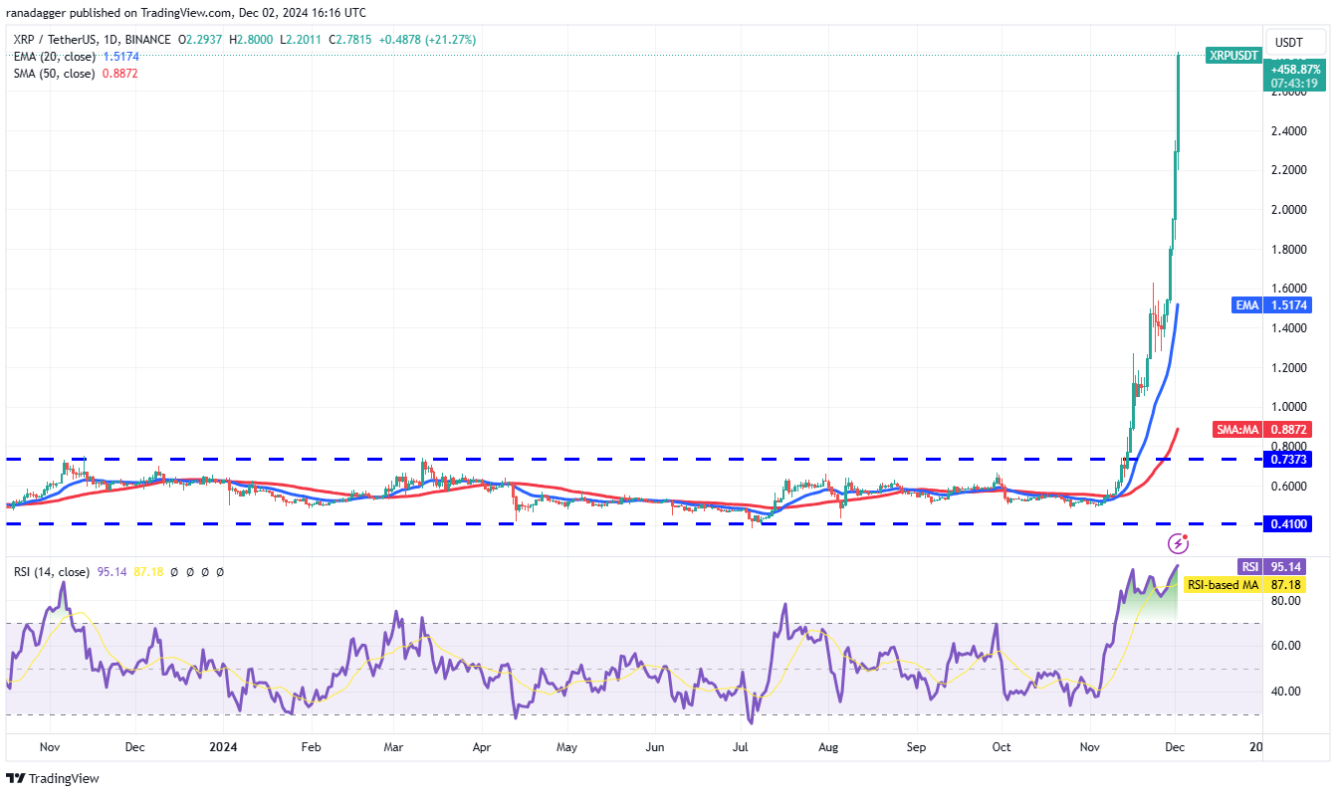Select the EMA (20, close) indicator legend
1340x792 pixels.
click(53, 57)
